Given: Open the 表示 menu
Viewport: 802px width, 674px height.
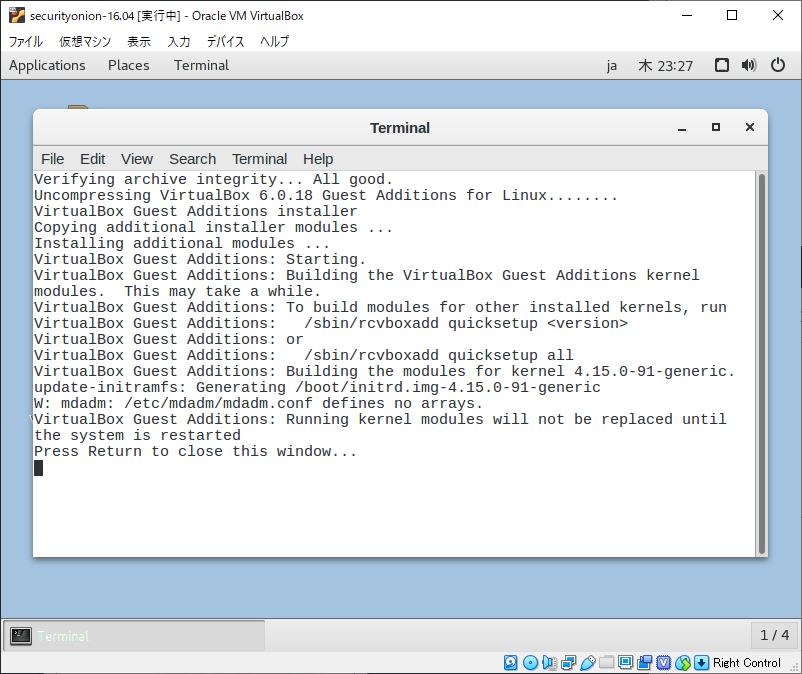Looking at the screenshot, I should click(x=139, y=41).
